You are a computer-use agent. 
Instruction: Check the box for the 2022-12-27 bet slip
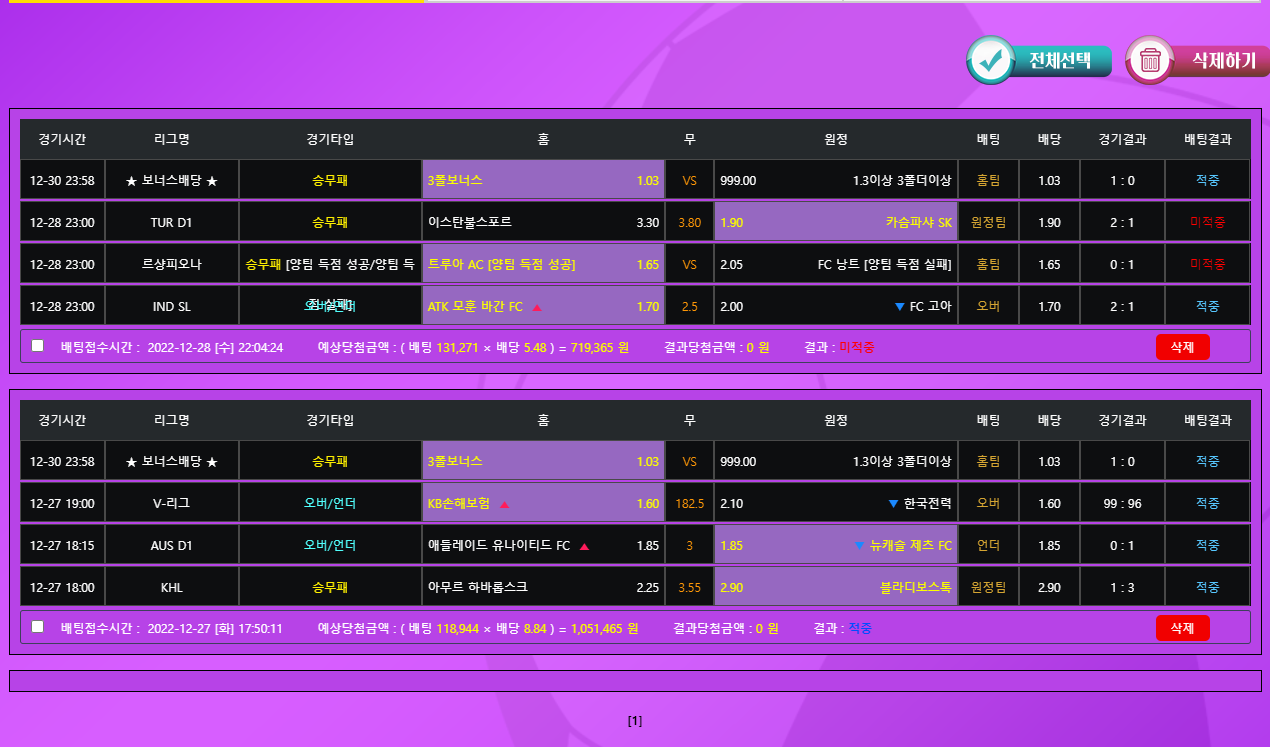click(38, 627)
